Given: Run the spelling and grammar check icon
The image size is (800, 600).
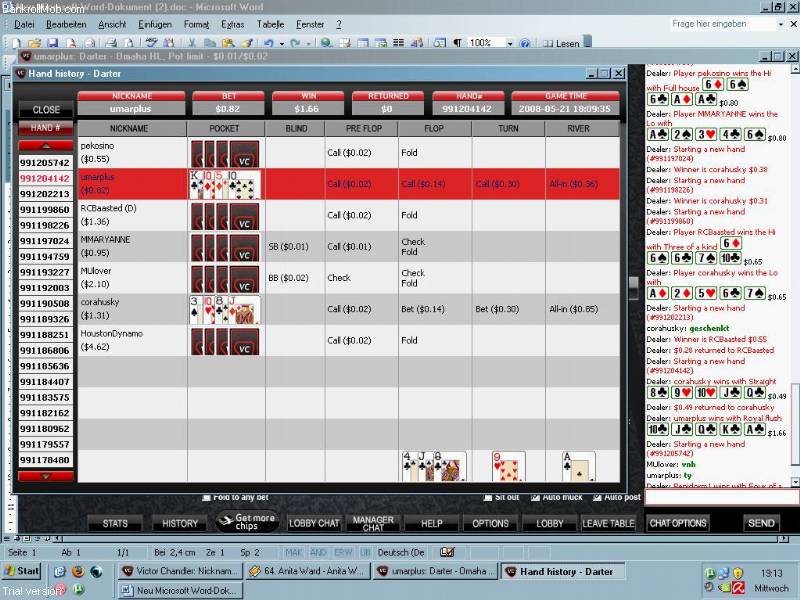Looking at the screenshot, I should coord(151,43).
